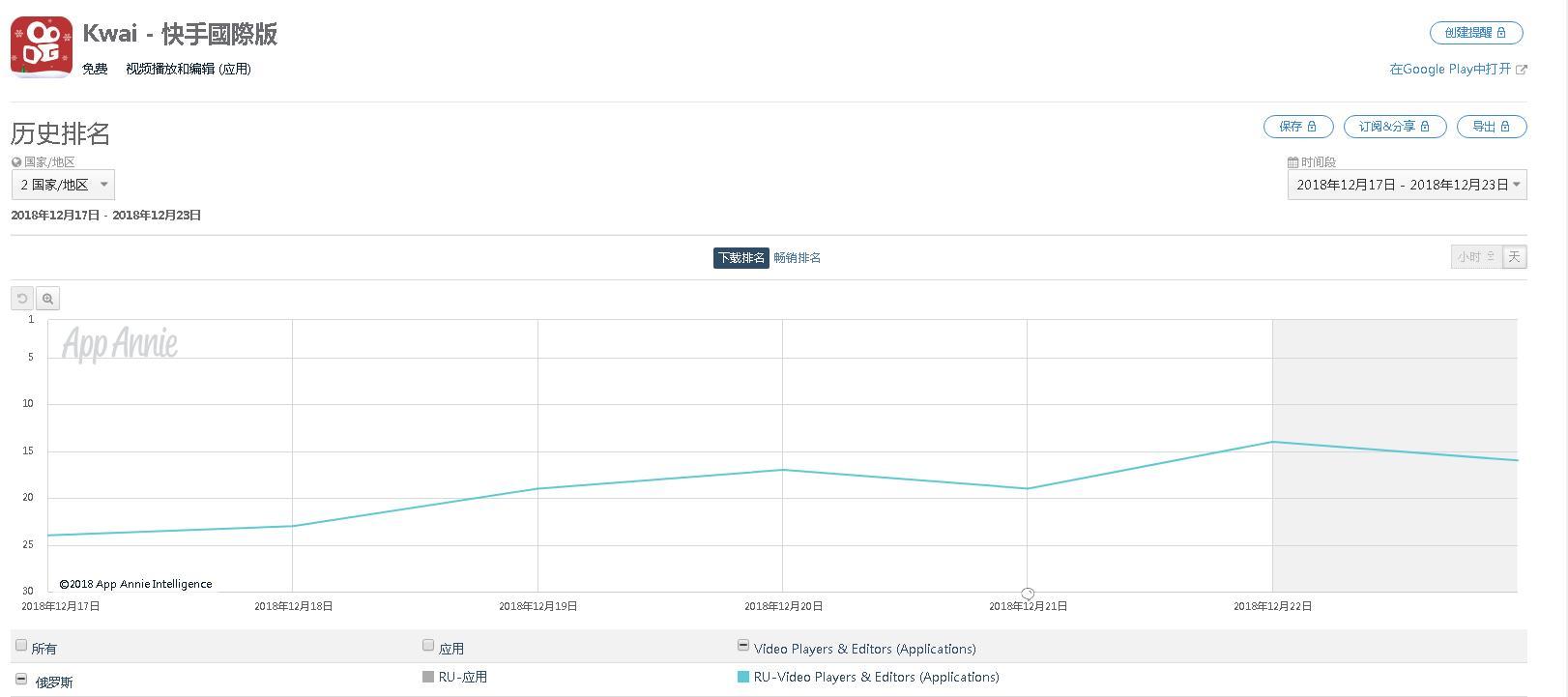Click the Kwai - 快手國際版 title
This screenshot has width=1568, height=697.
[x=180, y=34]
